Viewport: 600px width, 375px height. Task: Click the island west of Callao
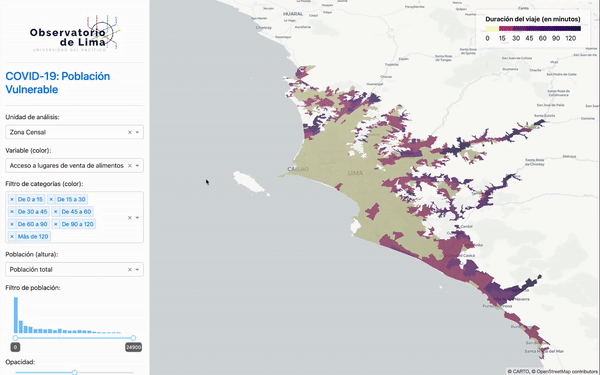coord(249,182)
